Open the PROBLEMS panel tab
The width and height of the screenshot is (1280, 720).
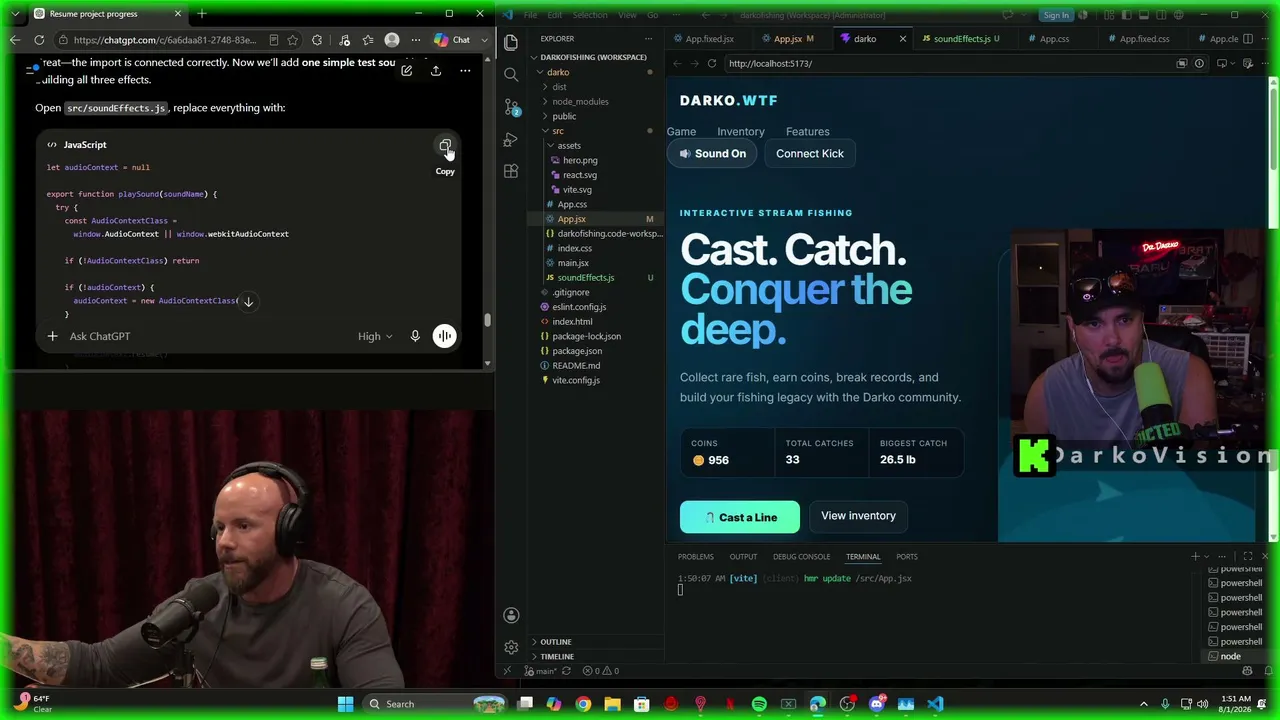695,556
